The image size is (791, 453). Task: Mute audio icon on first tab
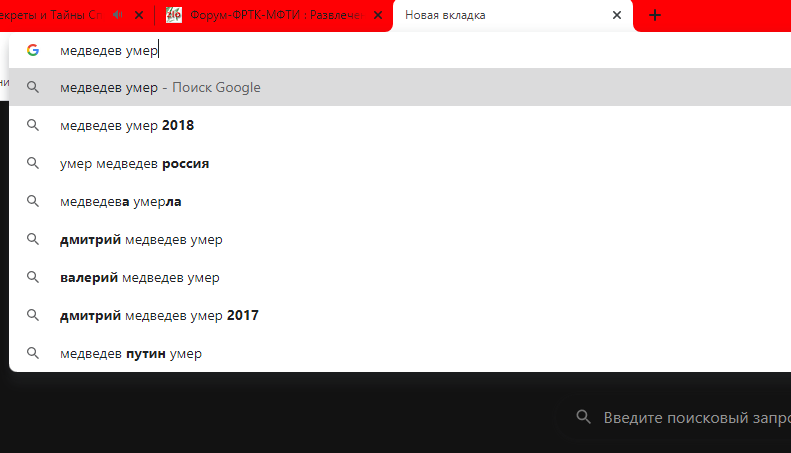118,15
